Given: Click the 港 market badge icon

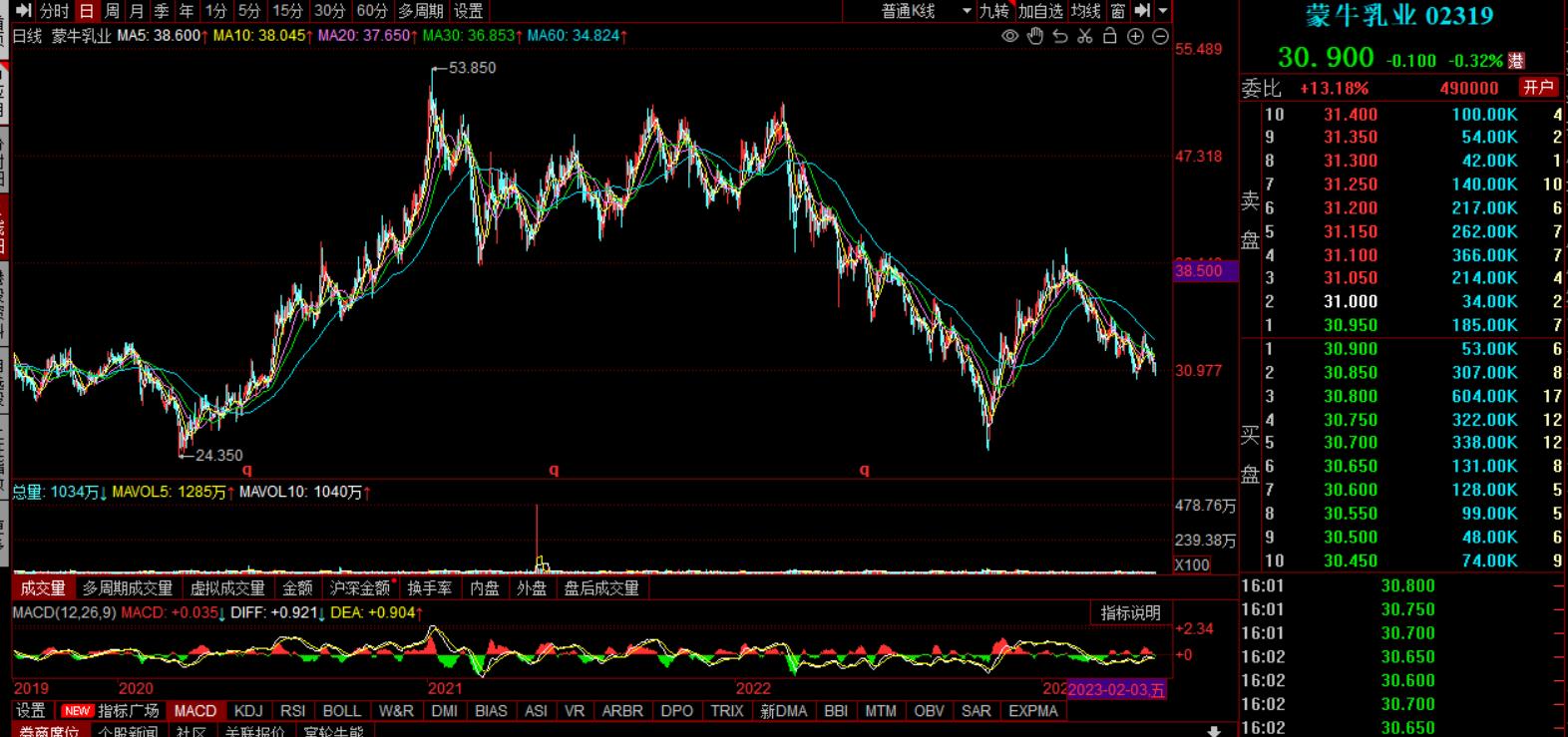Looking at the screenshot, I should pos(1516,61).
